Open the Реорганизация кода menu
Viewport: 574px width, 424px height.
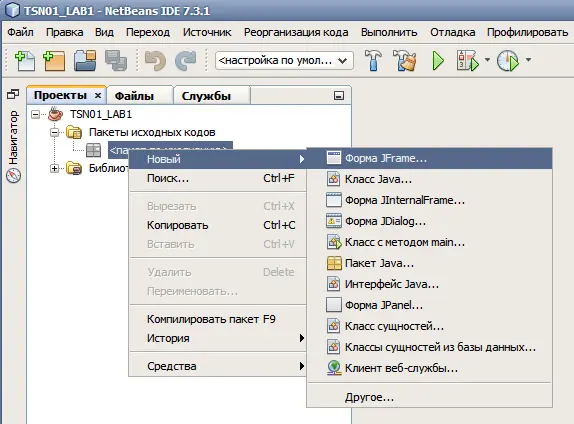click(x=296, y=32)
